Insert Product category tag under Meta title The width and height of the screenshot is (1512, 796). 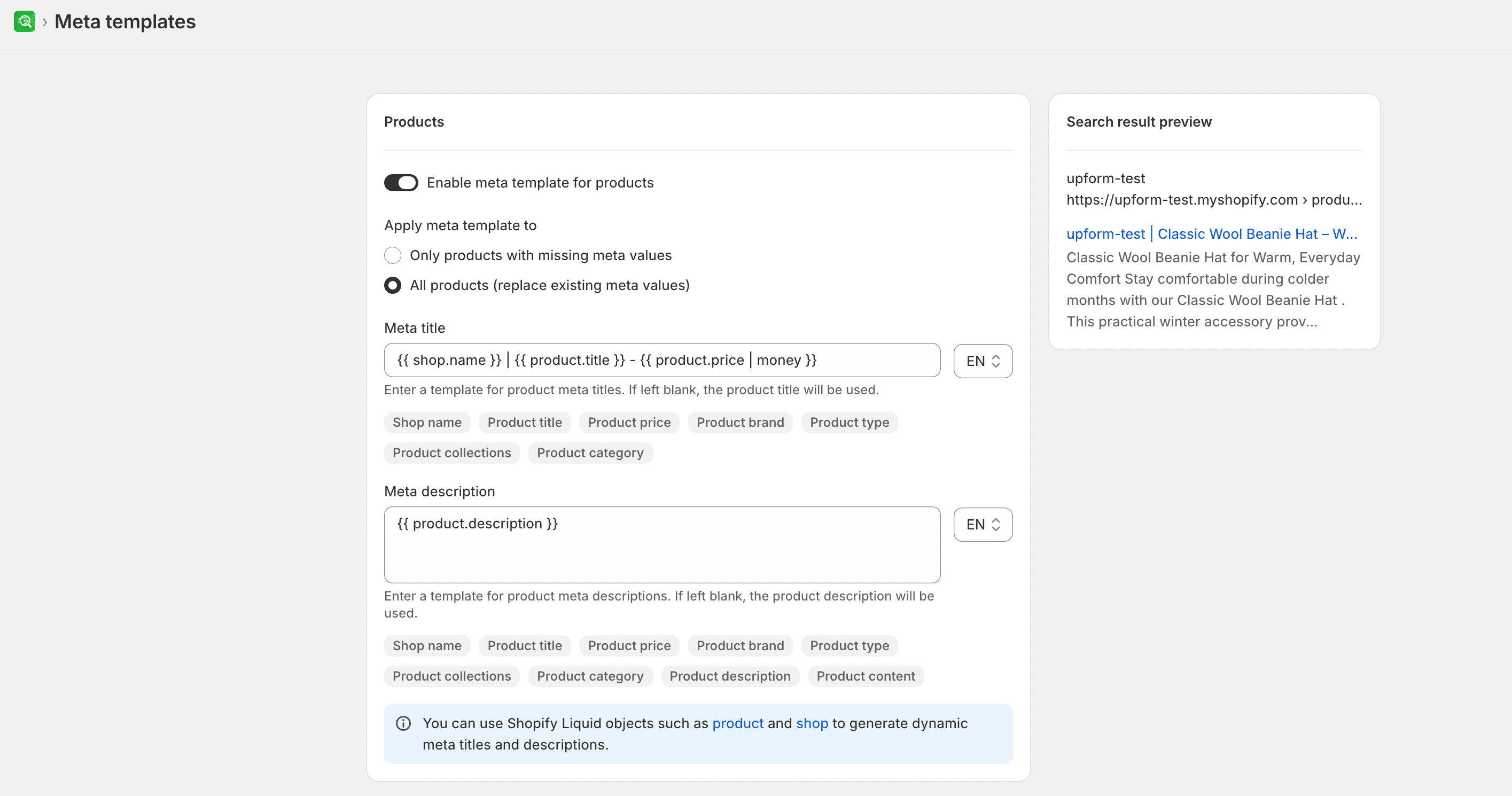tap(590, 453)
